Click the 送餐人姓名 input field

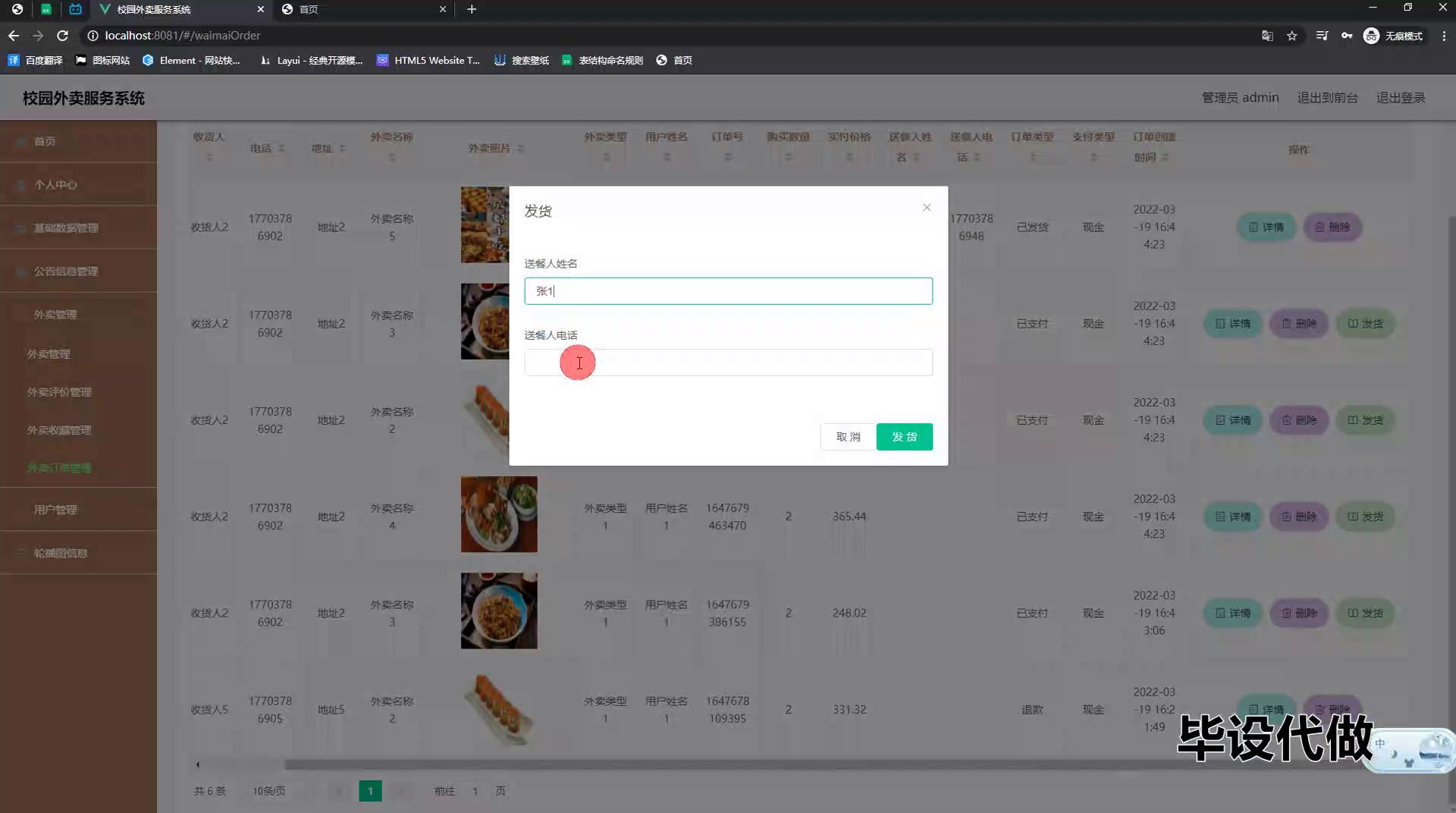click(727, 291)
